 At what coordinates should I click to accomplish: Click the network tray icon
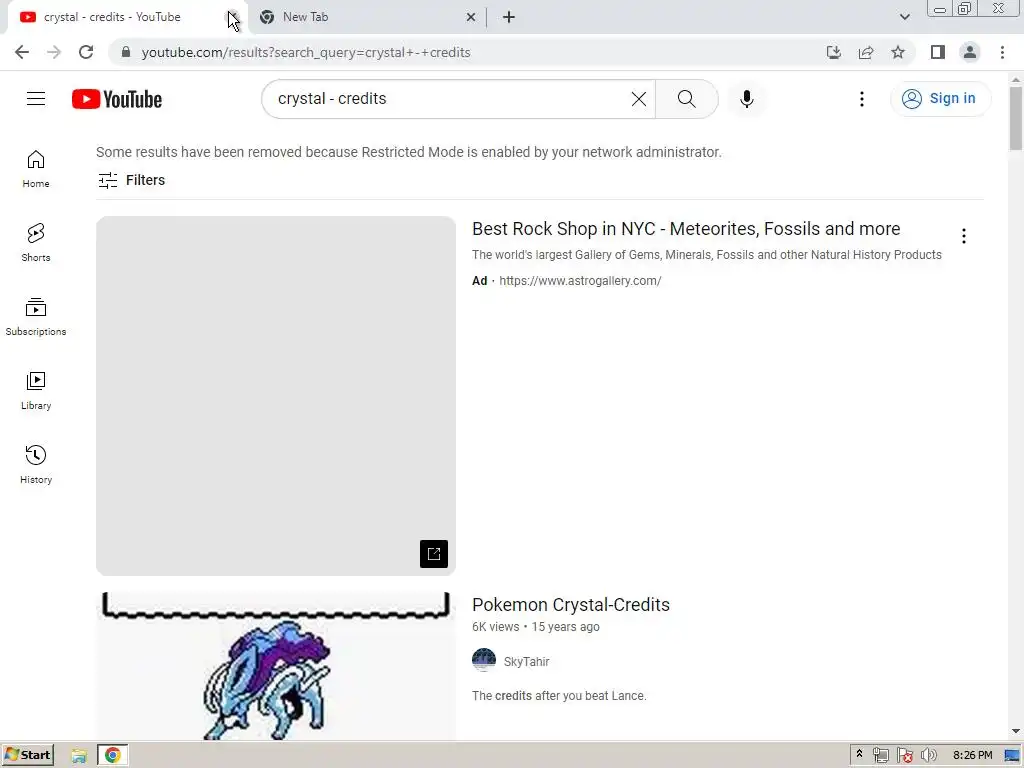click(x=880, y=756)
